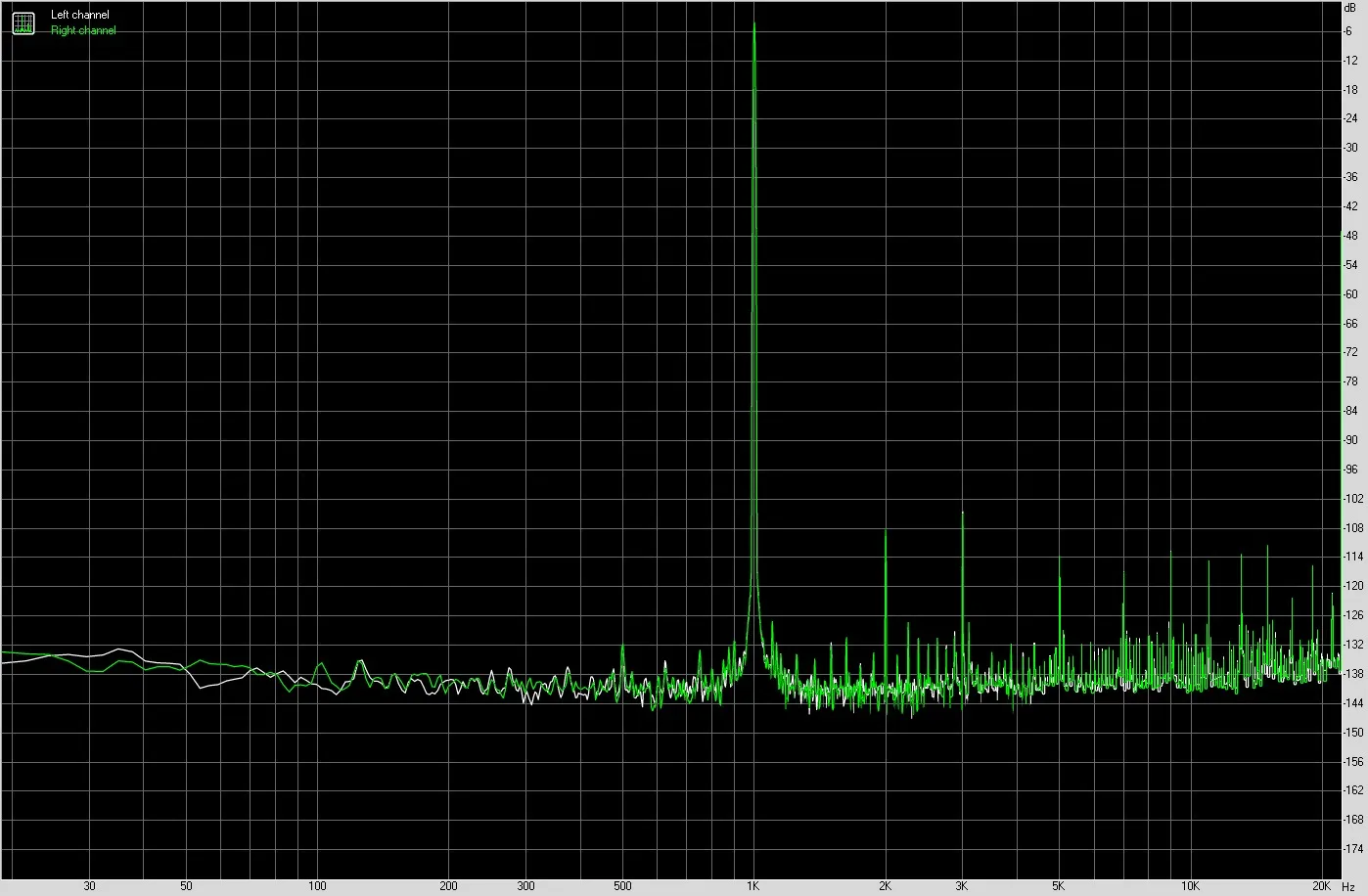Image resolution: width=1368 pixels, height=896 pixels.
Task: Click the 100 Hz axis label
Action: [x=317, y=886]
